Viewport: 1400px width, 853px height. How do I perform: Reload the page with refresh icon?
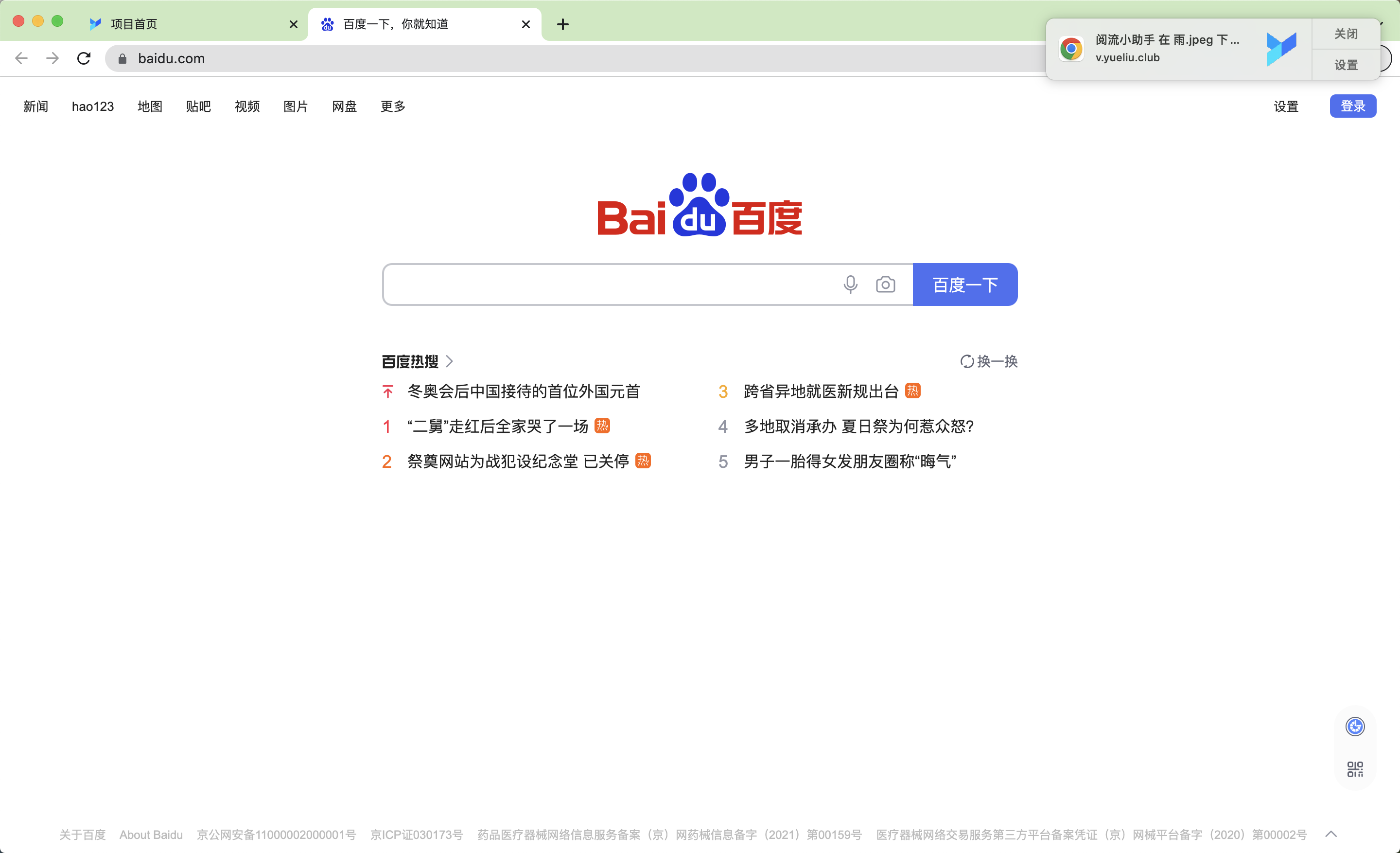[84, 58]
